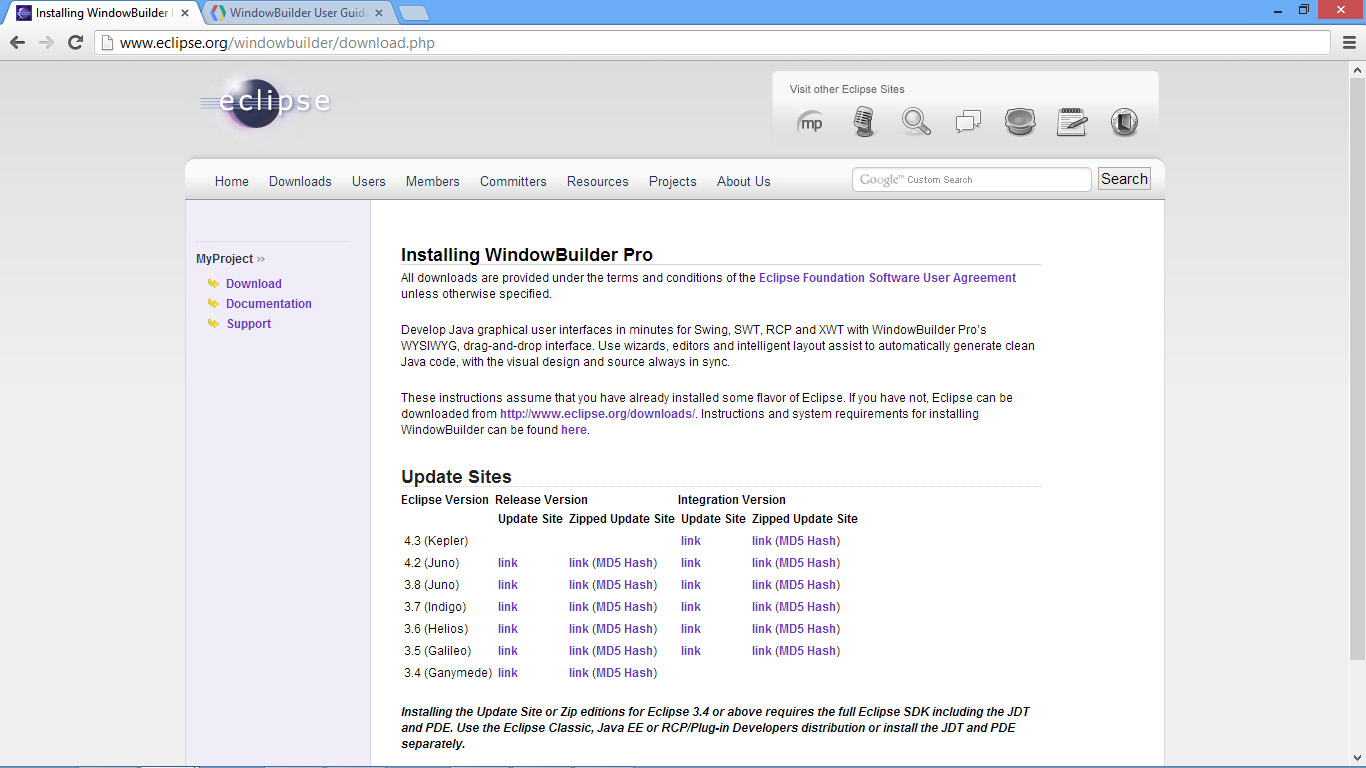Open the speech bubbles forum icon
This screenshot has width=1366, height=768.
tap(968, 122)
